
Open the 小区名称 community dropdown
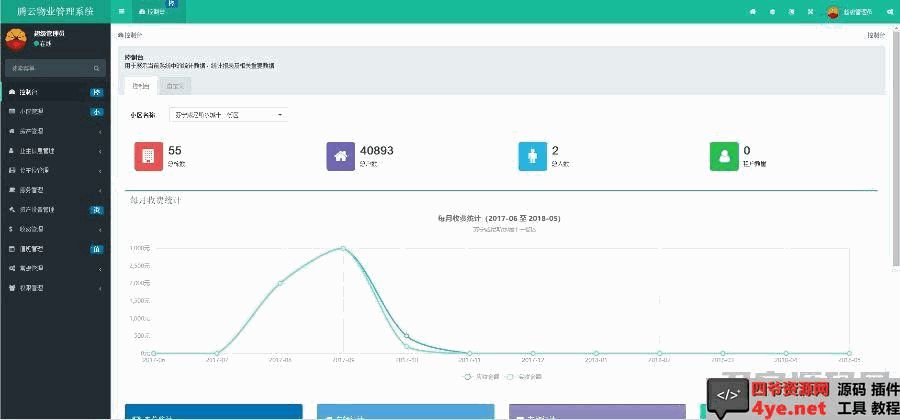227,115
